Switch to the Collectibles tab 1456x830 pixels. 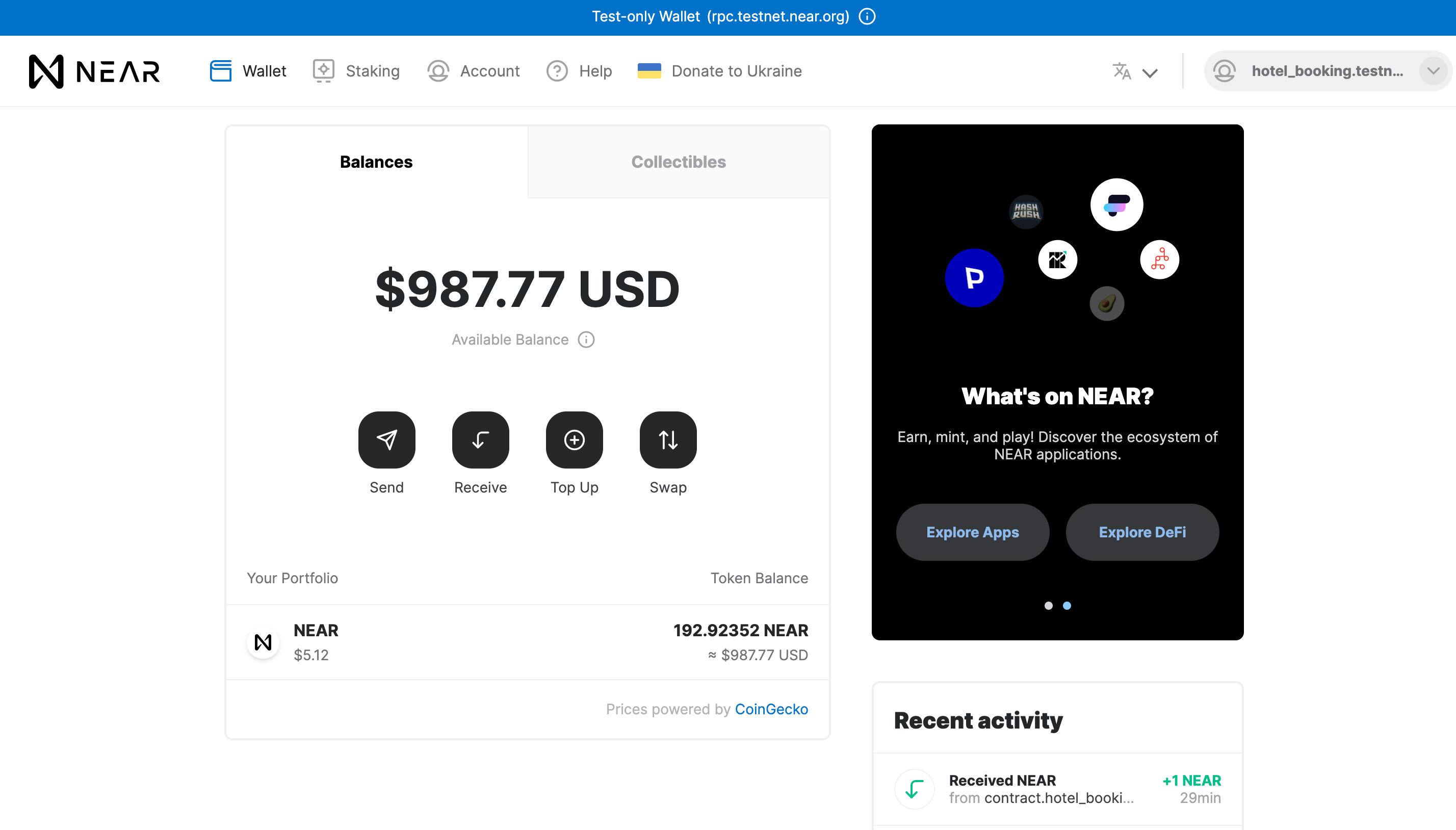click(x=678, y=162)
